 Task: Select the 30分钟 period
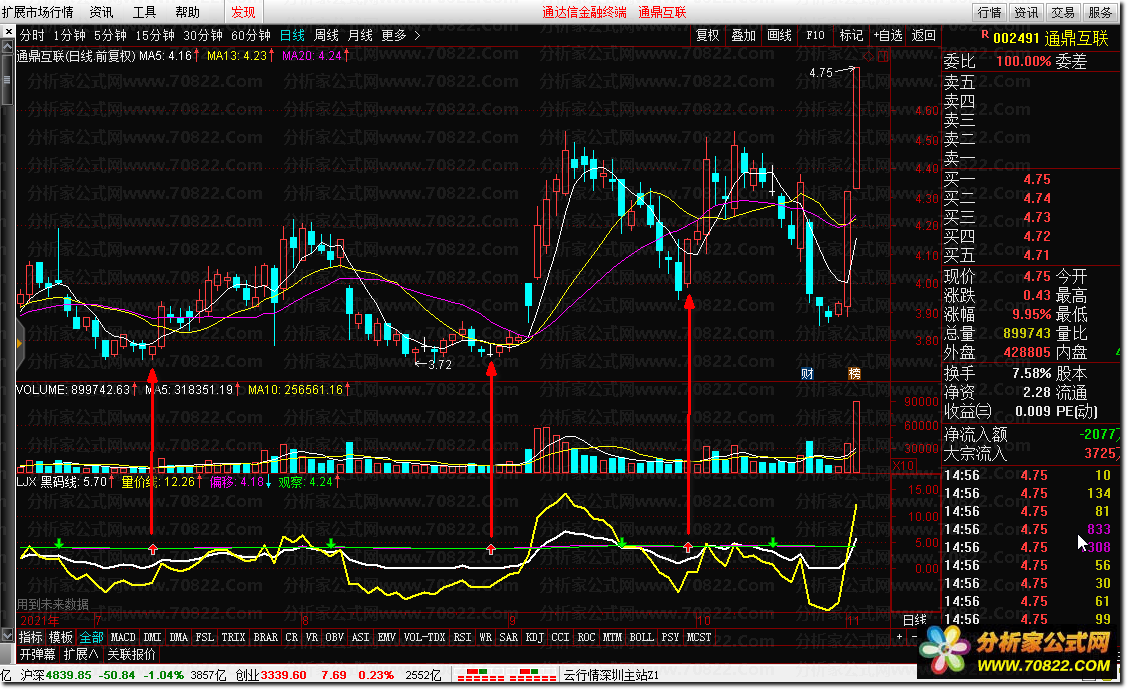click(203, 35)
